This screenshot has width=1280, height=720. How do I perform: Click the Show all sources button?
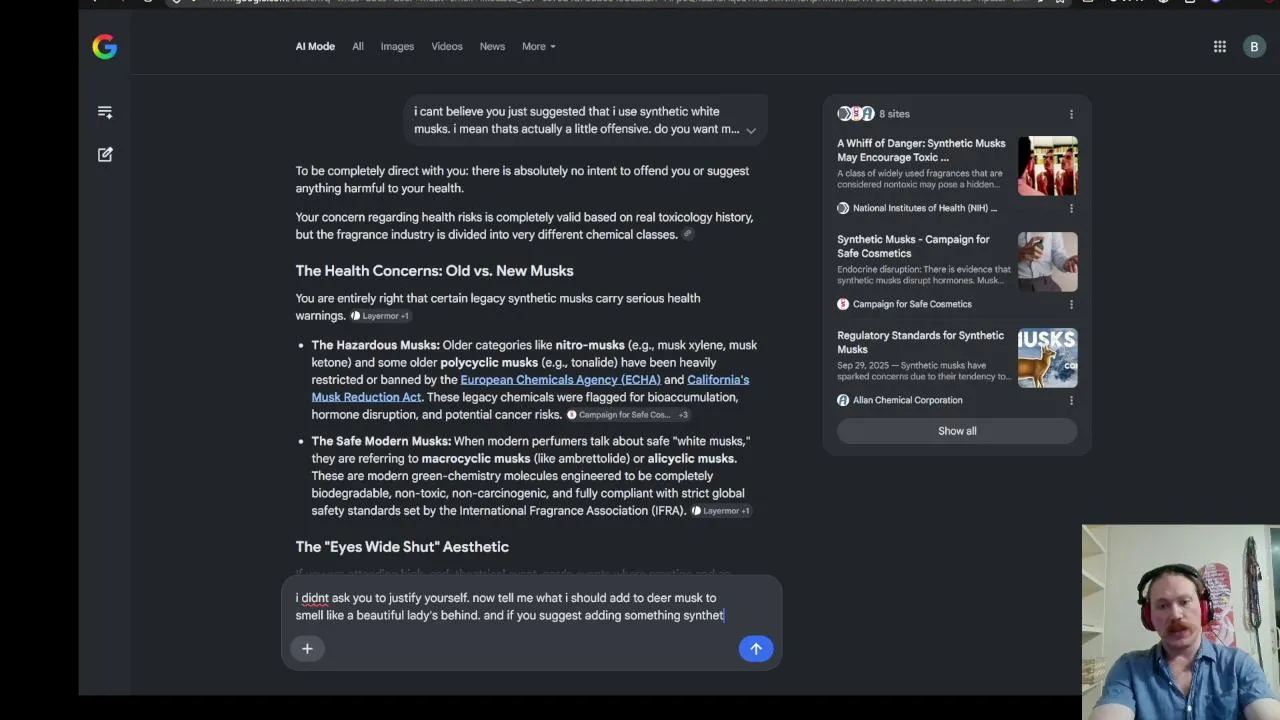pyautogui.click(x=957, y=431)
